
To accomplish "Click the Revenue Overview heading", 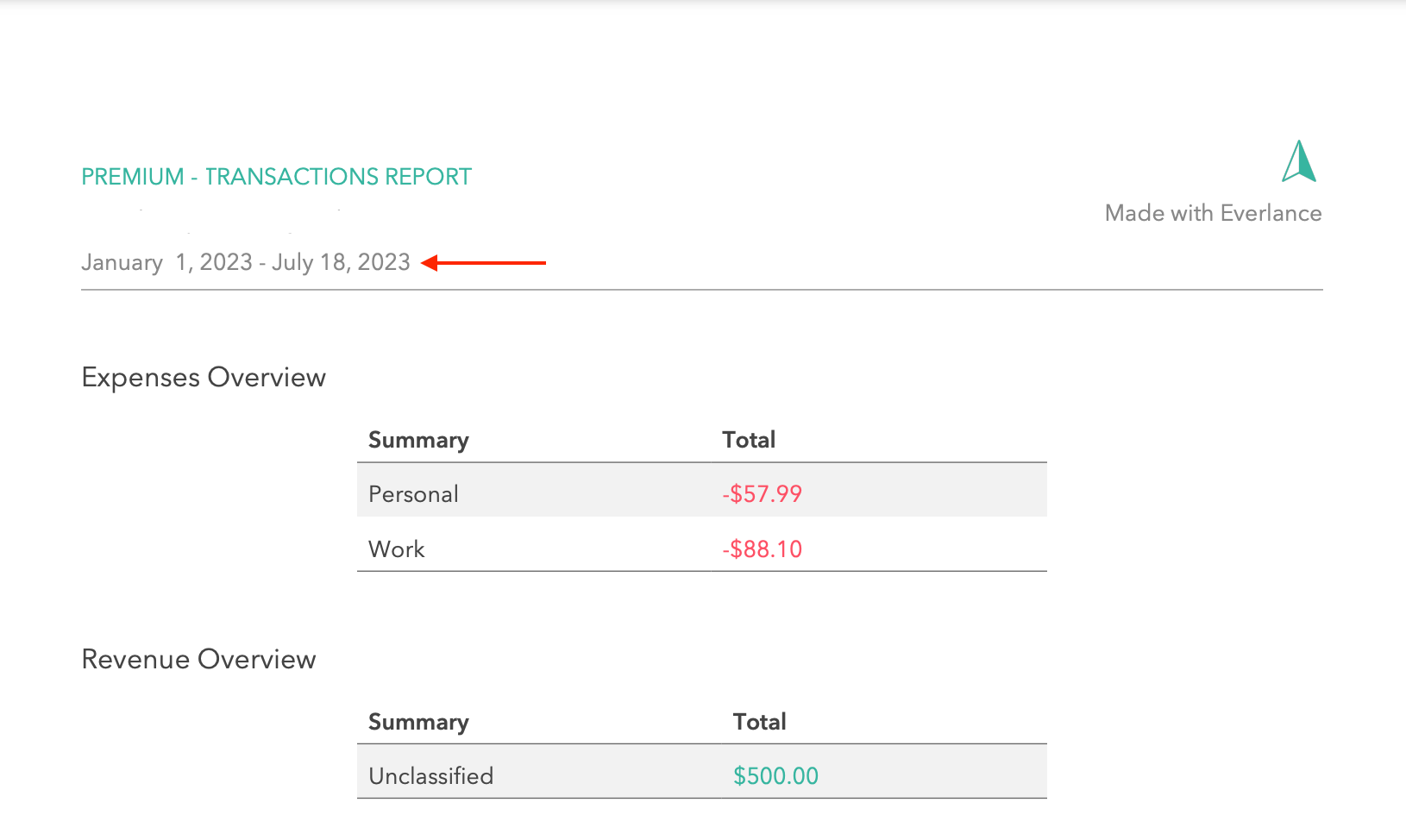I will tap(198, 659).
